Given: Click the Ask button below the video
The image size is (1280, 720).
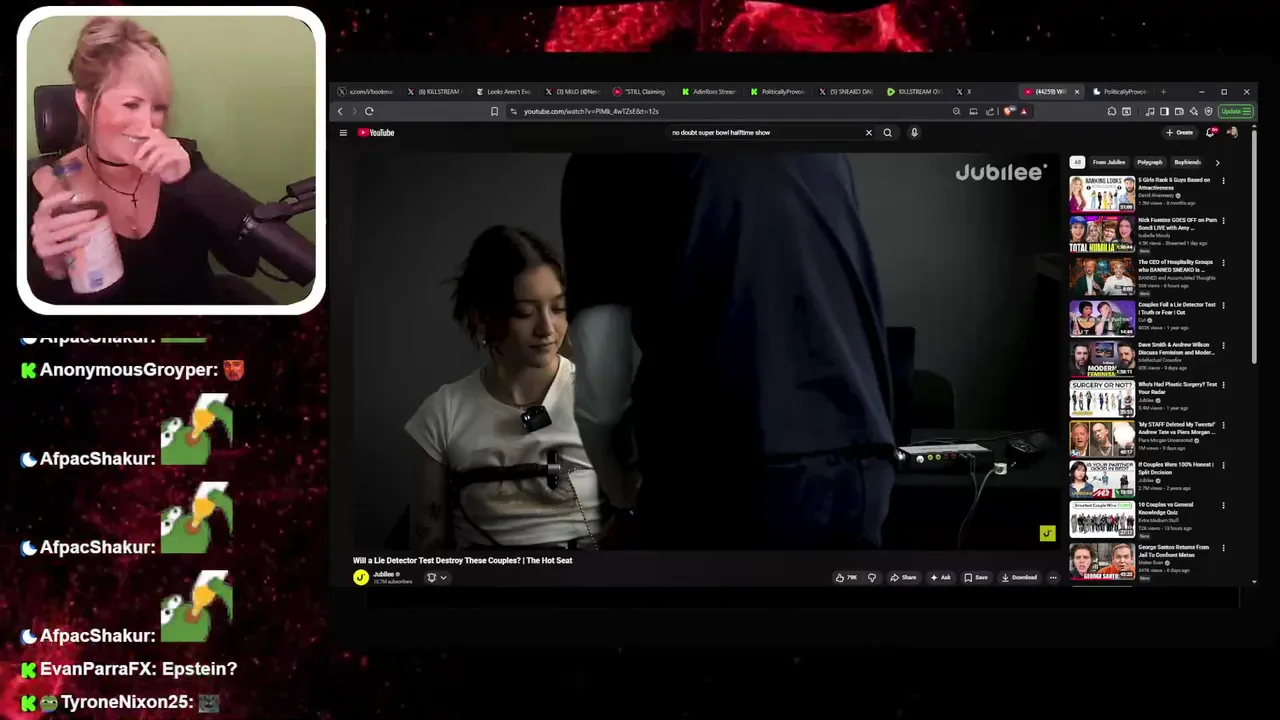Looking at the screenshot, I should [x=941, y=577].
